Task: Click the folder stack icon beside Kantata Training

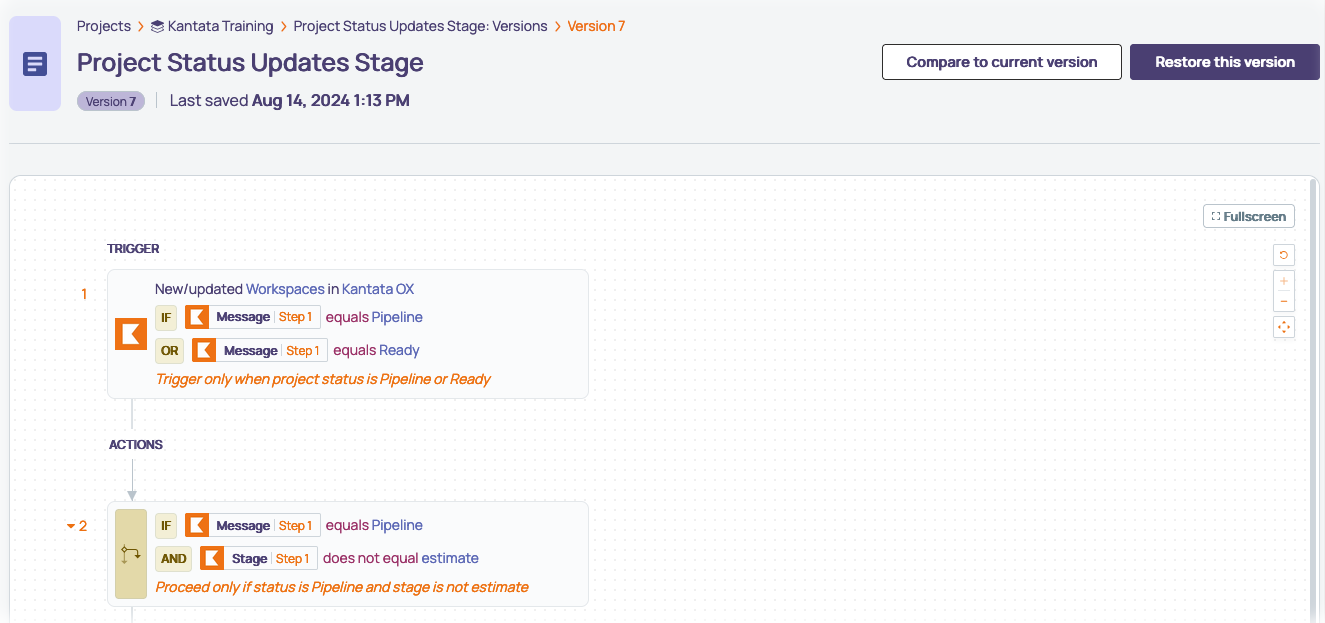Action: (x=157, y=26)
